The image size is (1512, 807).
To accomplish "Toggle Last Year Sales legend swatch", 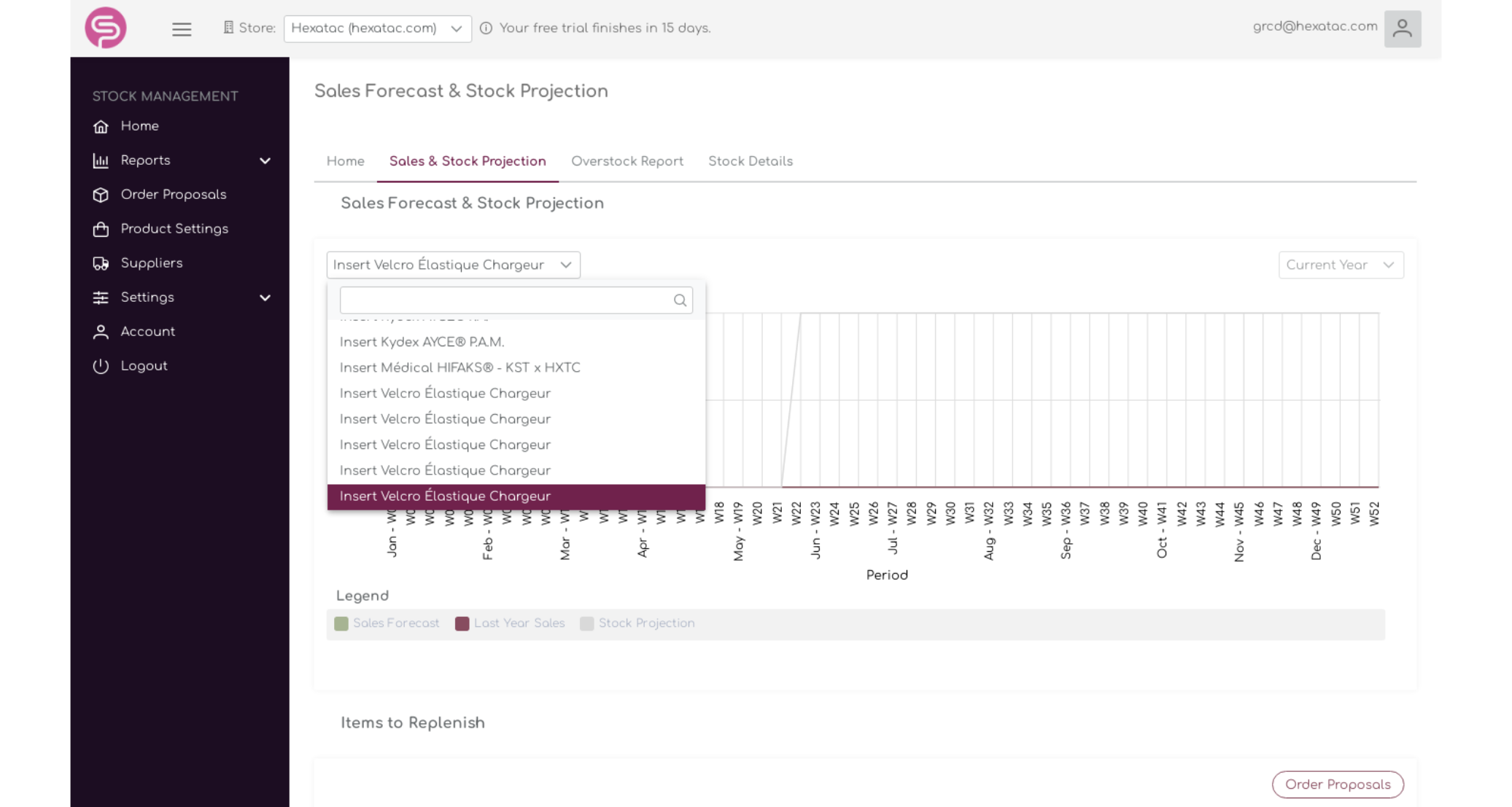I will (x=462, y=624).
